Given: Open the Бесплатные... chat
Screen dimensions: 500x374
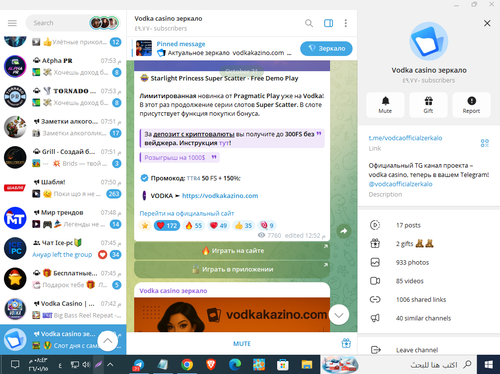Looking at the screenshot, I should tap(63, 279).
